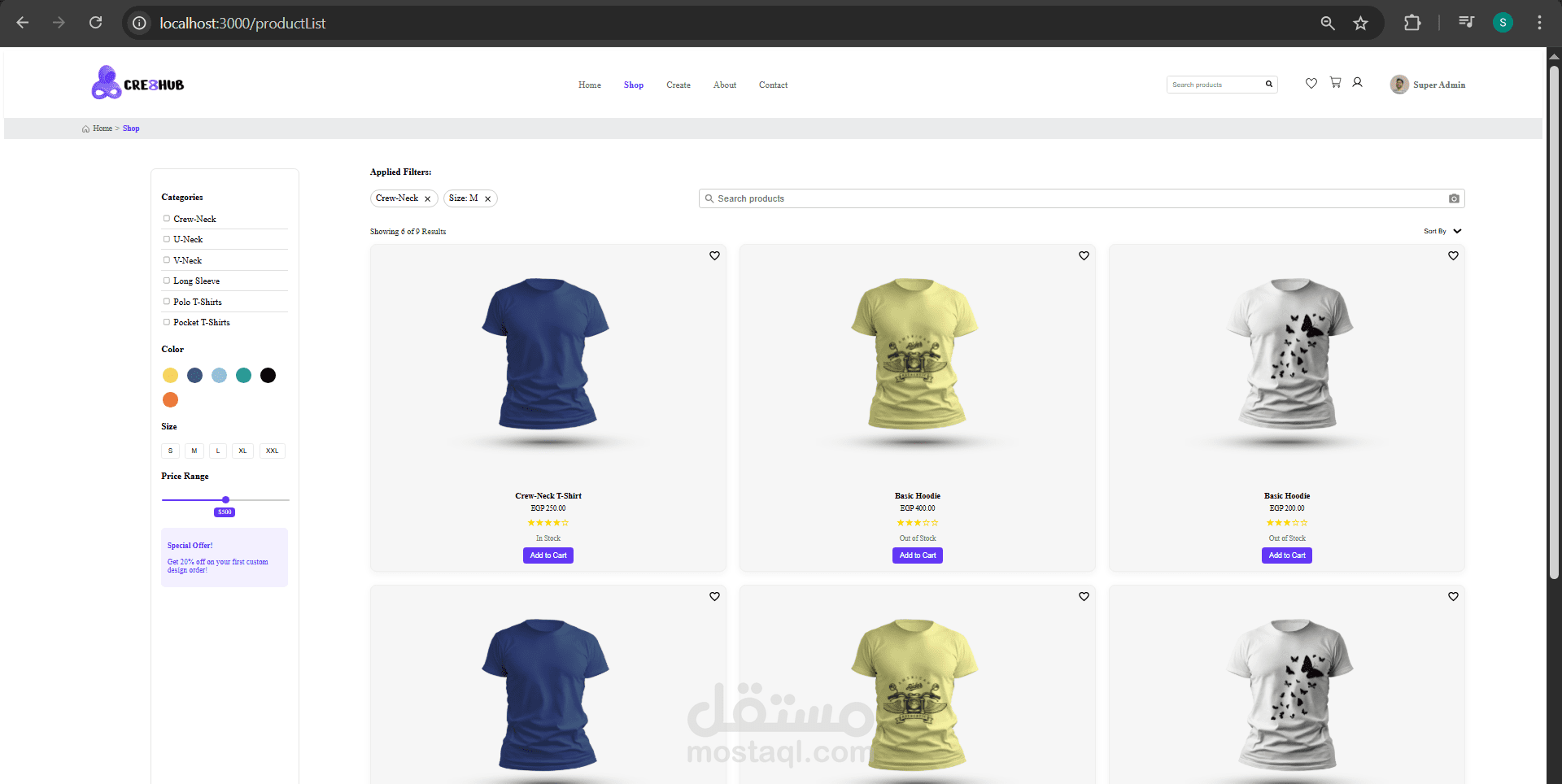Favorite the Basic Hoodie EGP 400 product
Screen dimensions: 1562x784
(1084, 255)
